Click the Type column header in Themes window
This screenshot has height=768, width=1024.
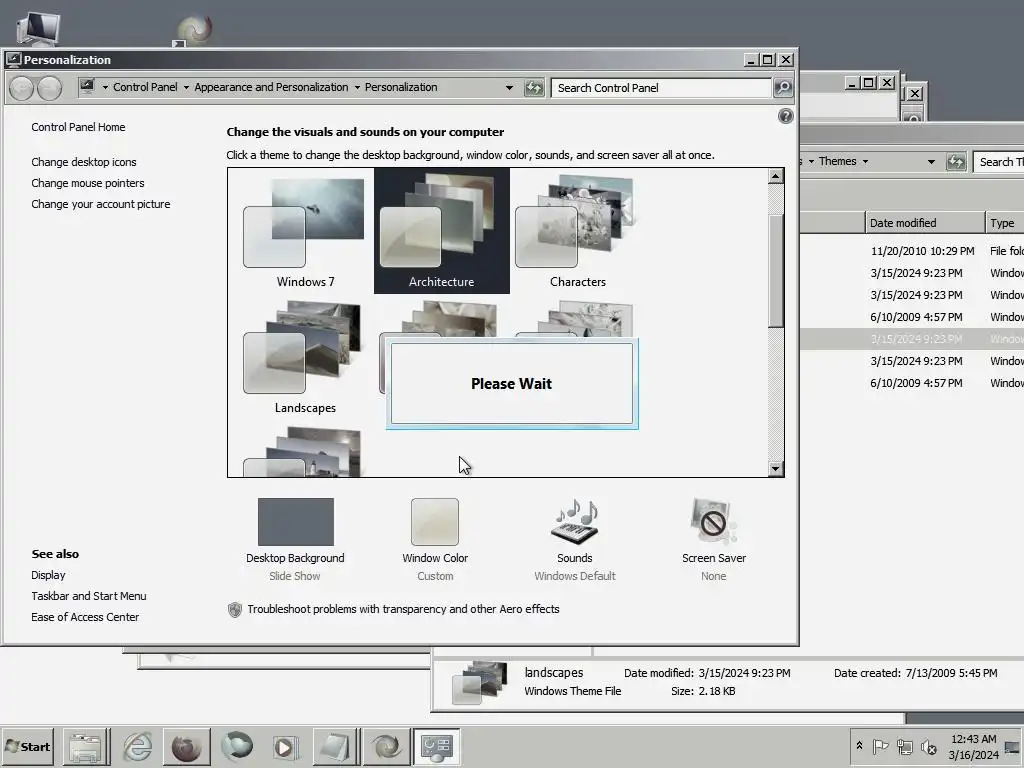1004,223
